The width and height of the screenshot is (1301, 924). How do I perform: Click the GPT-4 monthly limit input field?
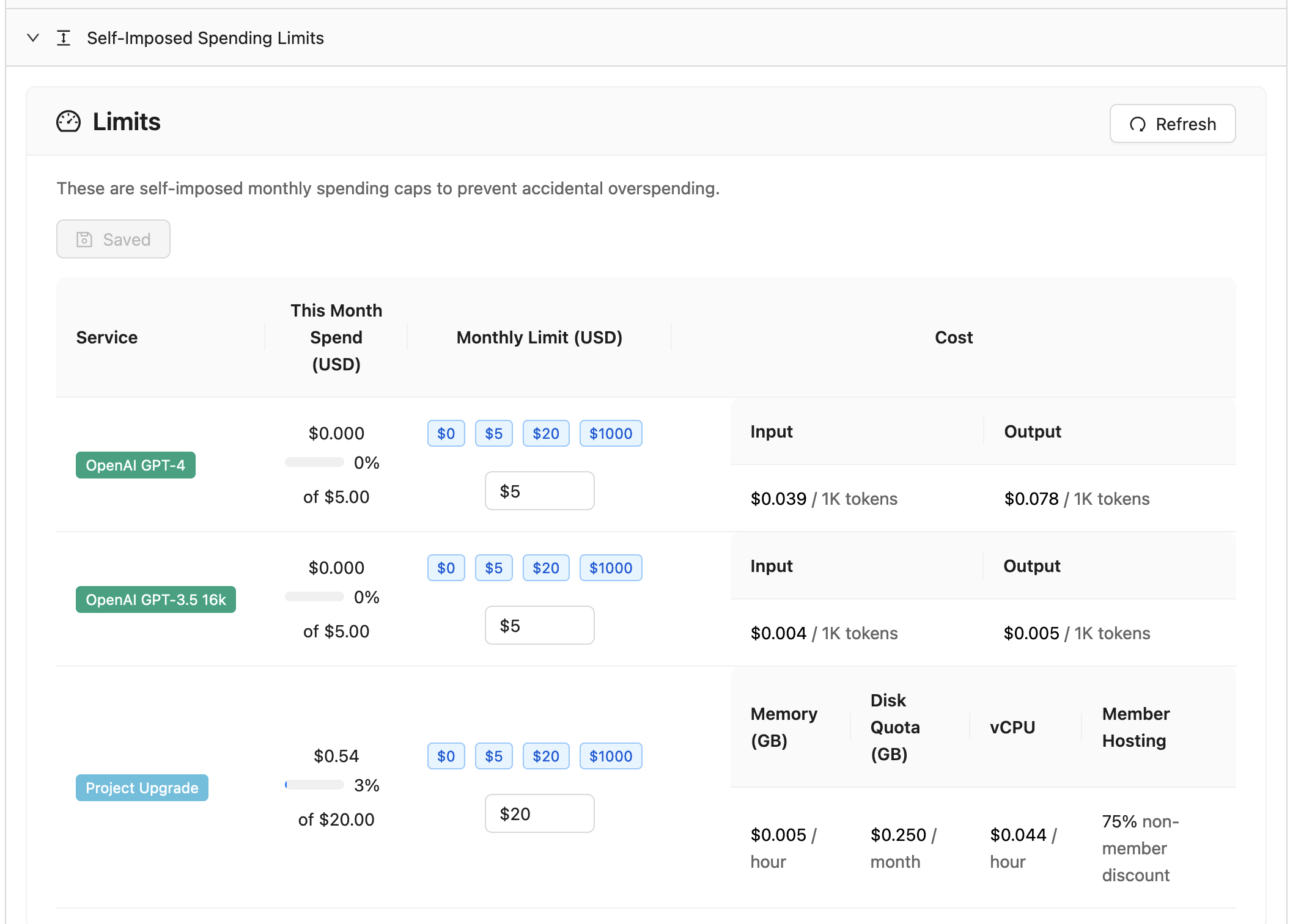(x=539, y=491)
